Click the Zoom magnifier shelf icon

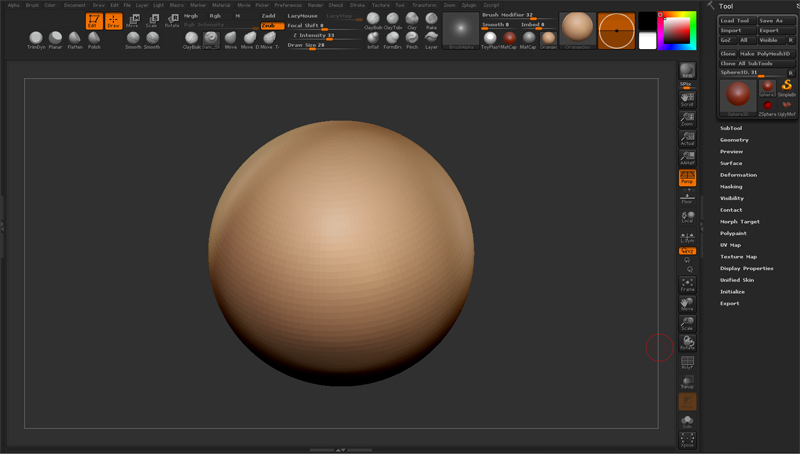coord(687,119)
